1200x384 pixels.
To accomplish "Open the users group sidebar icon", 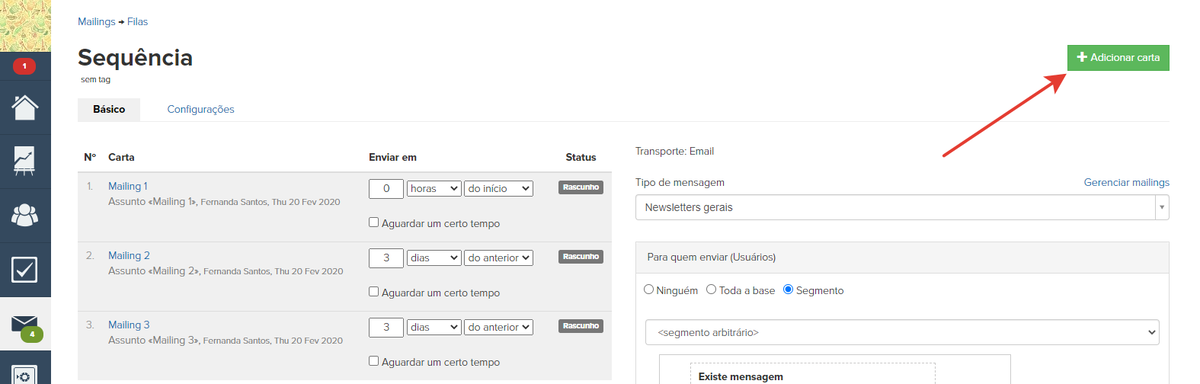I will pos(25,215).
